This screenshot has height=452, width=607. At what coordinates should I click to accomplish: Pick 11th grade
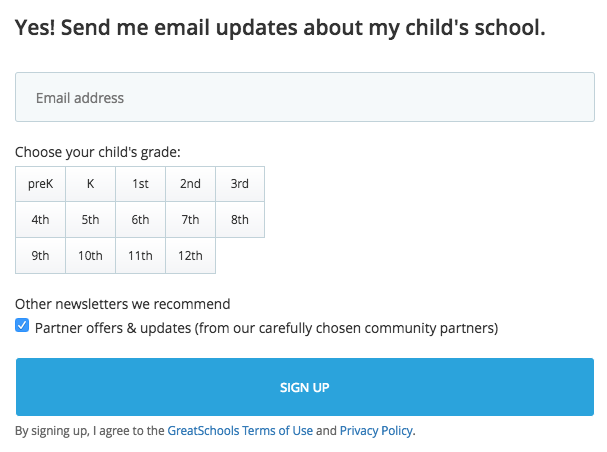(140, 256)
